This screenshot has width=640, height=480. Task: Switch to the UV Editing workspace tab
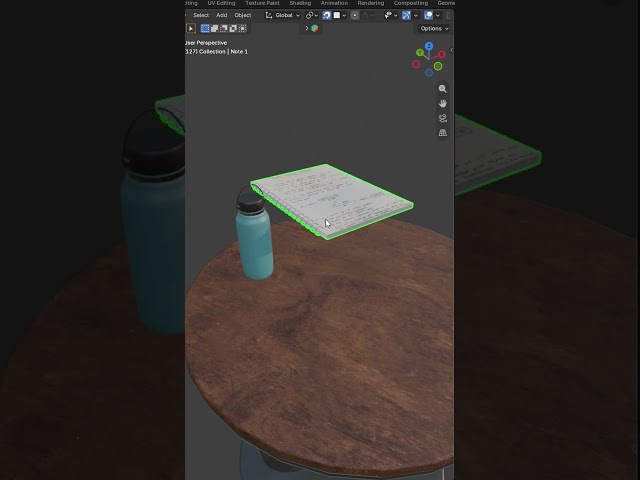tap(221, 3)
